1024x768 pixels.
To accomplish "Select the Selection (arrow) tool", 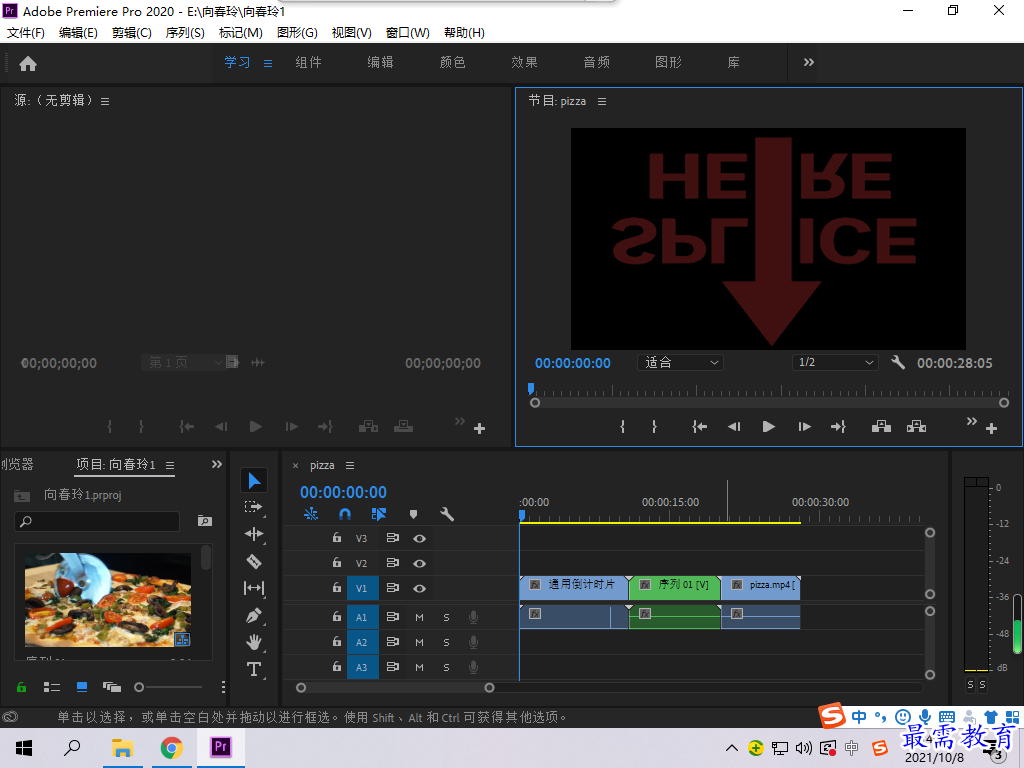I will point(254,481).
